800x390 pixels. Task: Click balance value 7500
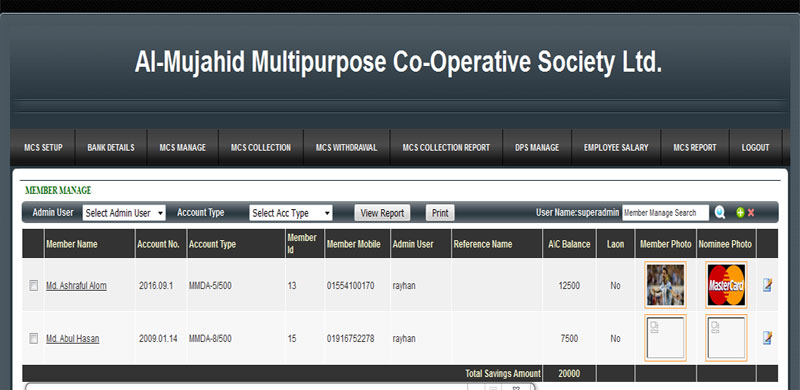(x=569, y=338)
